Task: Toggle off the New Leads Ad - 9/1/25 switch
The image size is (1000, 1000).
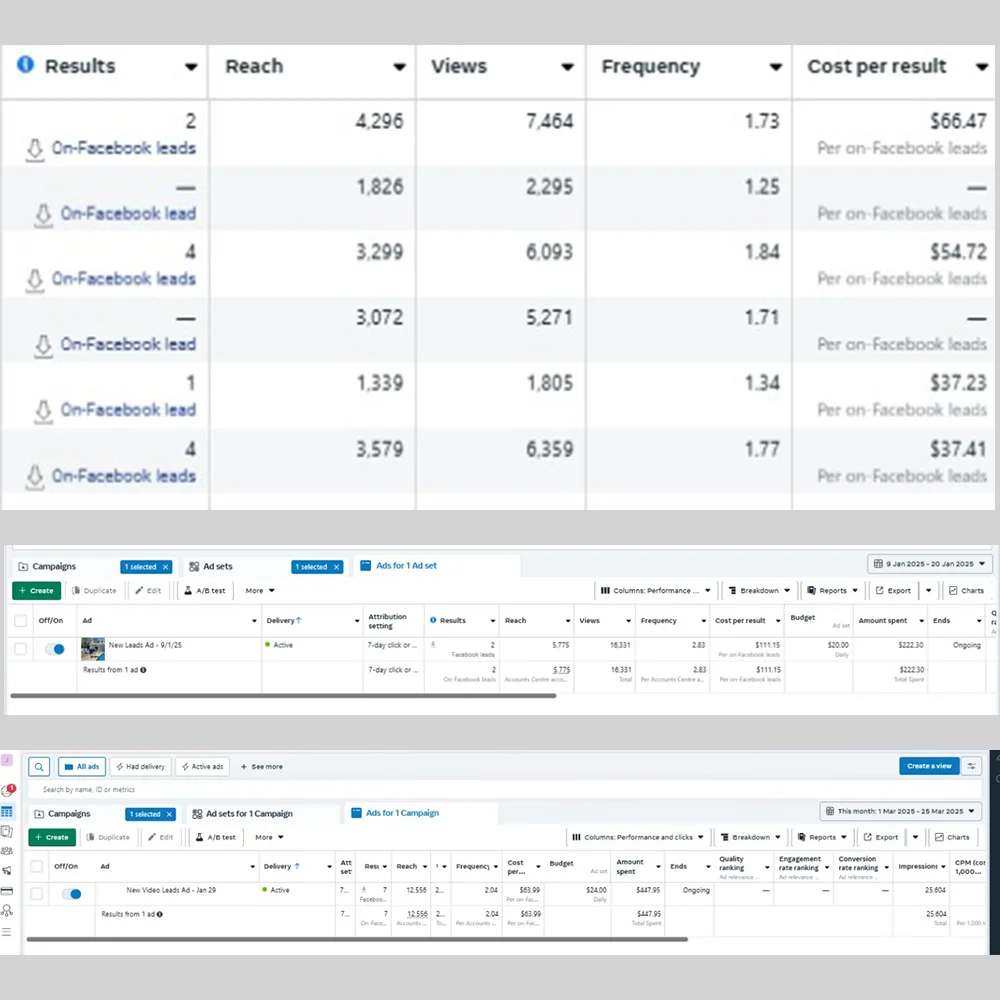Action: 55,649
